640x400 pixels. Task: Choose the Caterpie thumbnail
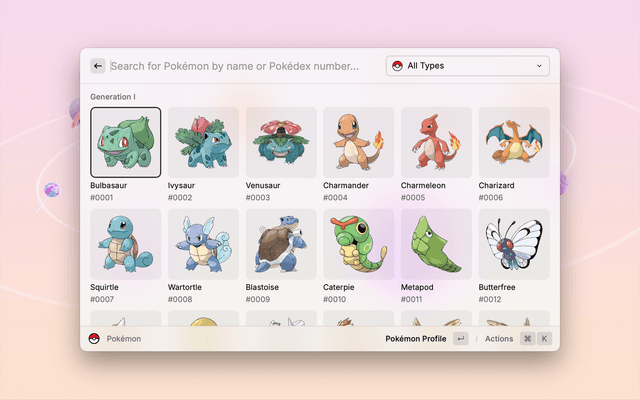coord(359,244)
